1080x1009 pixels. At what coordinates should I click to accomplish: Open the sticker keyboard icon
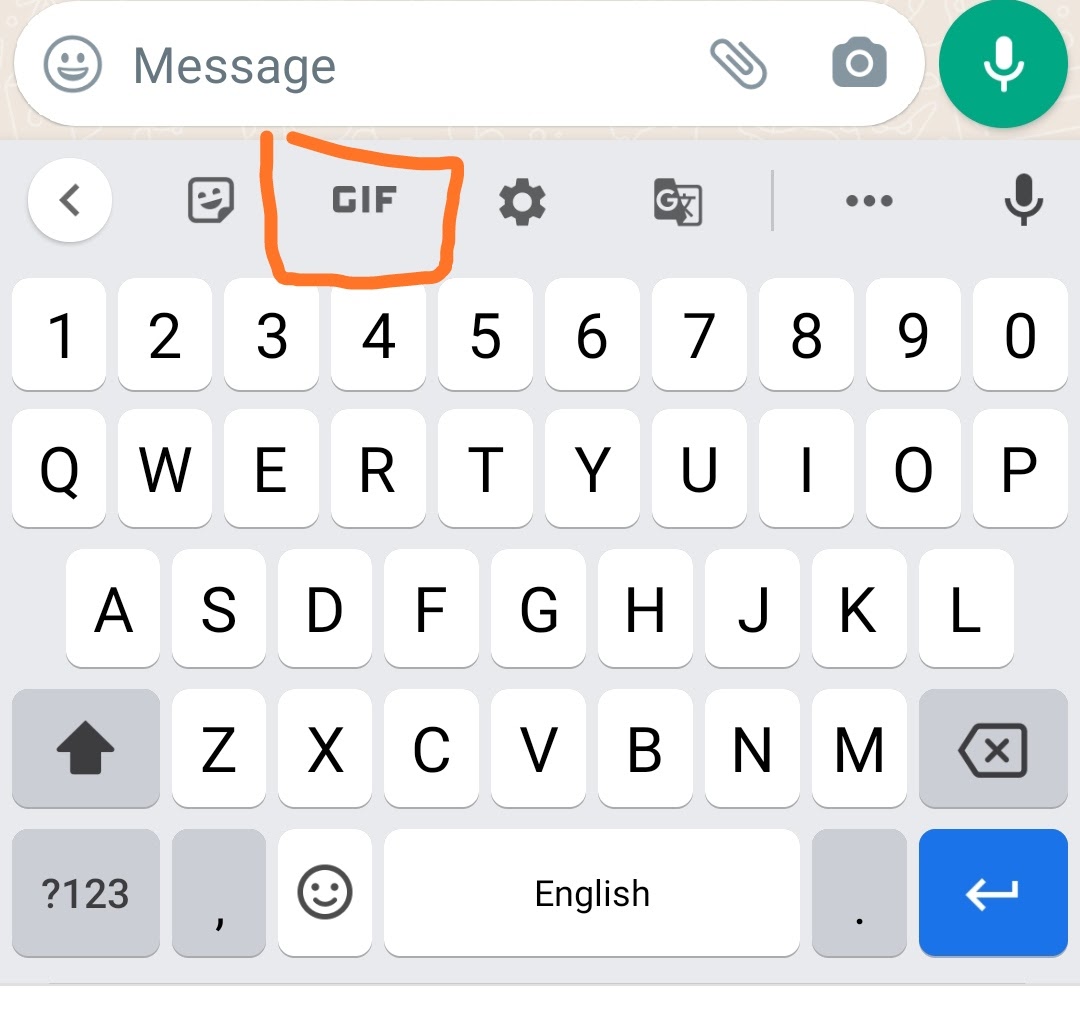click(211, 200)
